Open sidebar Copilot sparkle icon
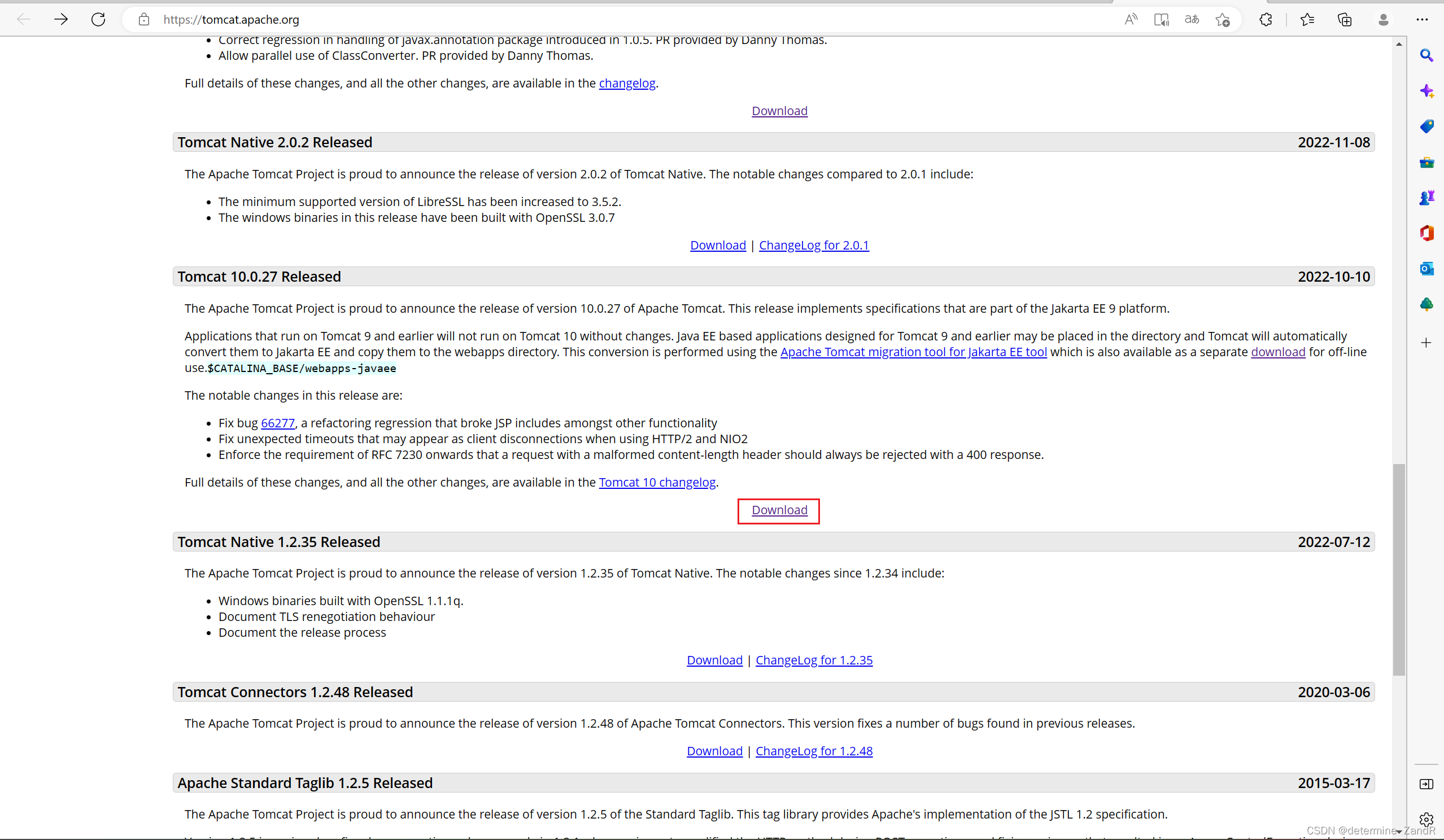 click(x=1427, y=91)
